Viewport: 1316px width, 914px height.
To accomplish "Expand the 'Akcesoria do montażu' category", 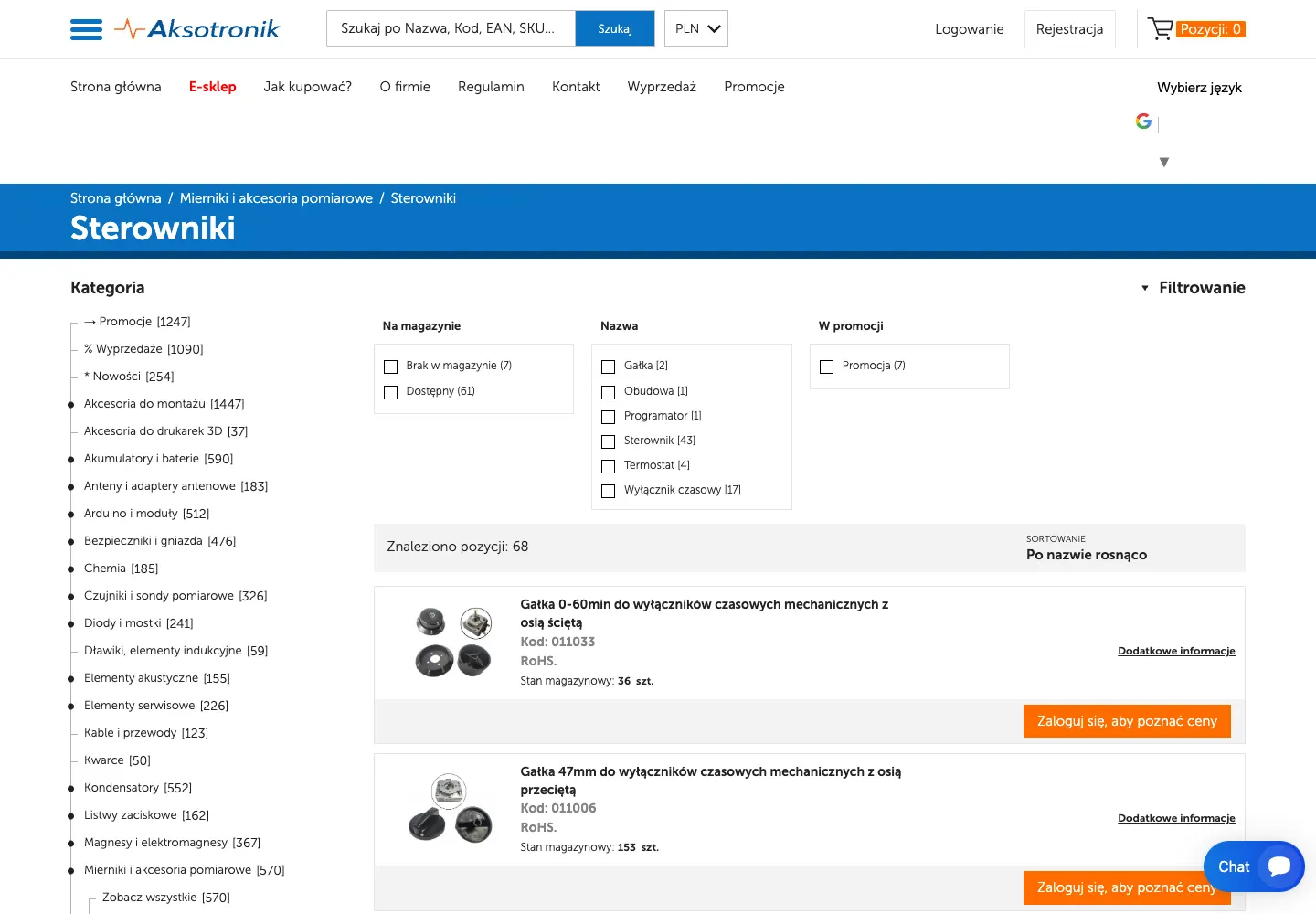I will (71, 404).
